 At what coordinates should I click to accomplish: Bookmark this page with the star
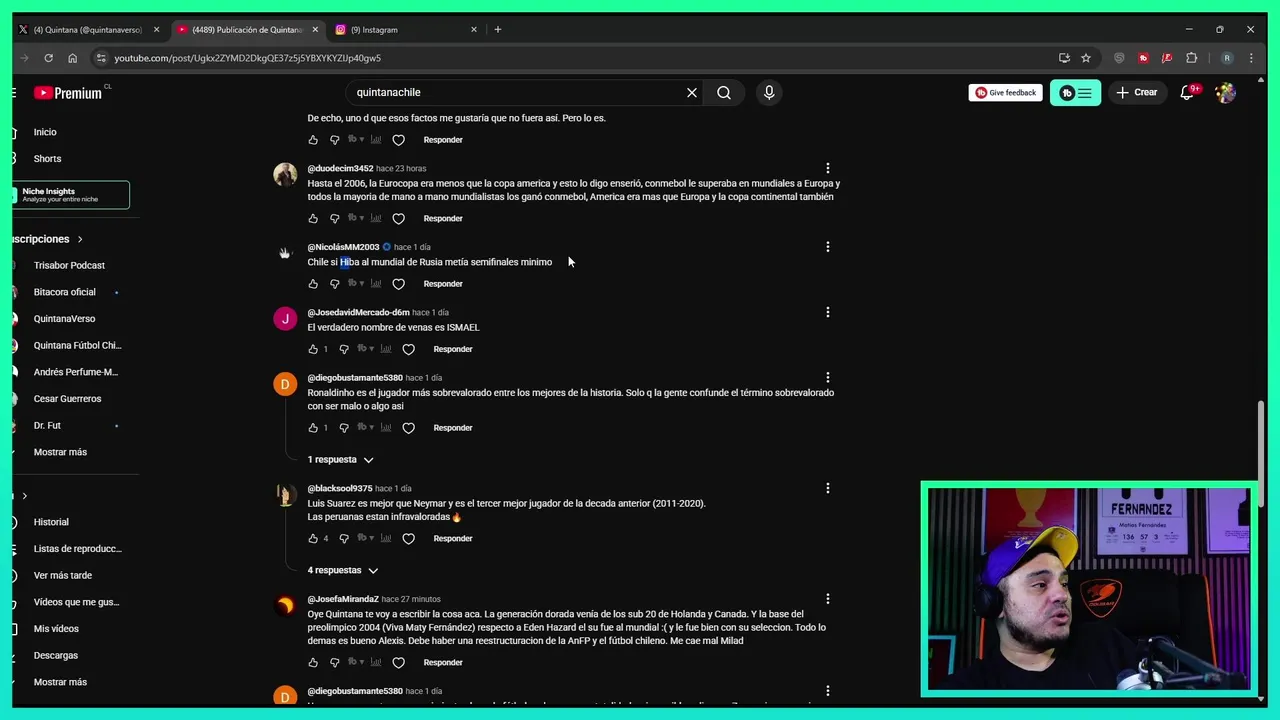coord(1086,58)
